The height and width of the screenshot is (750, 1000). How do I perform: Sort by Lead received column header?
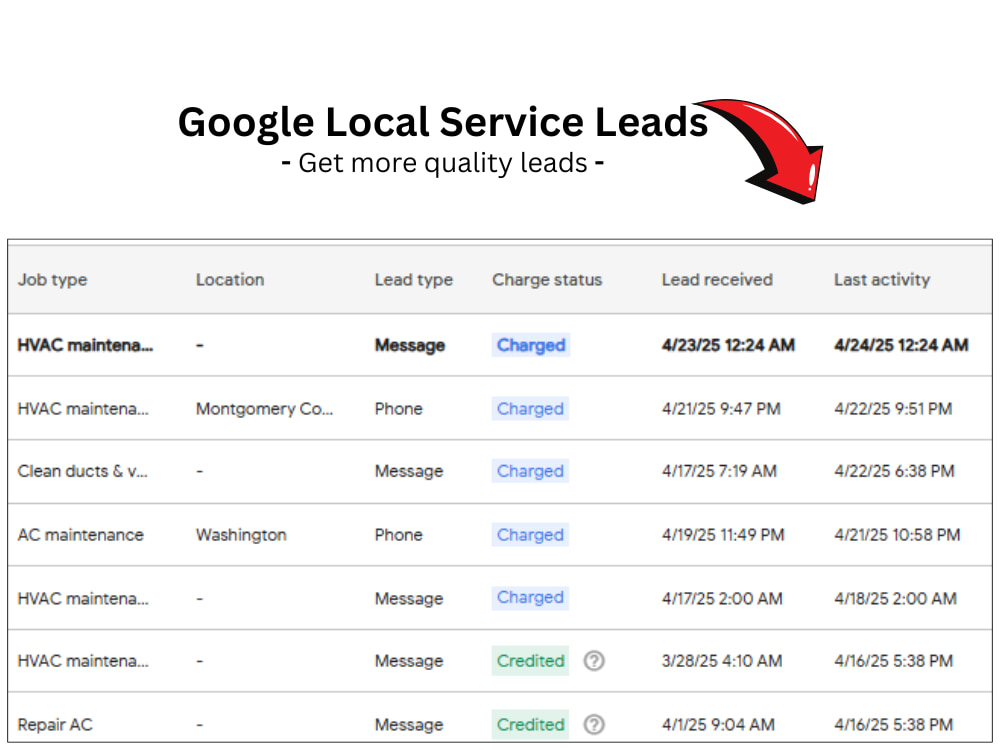[x=717, y=279]
